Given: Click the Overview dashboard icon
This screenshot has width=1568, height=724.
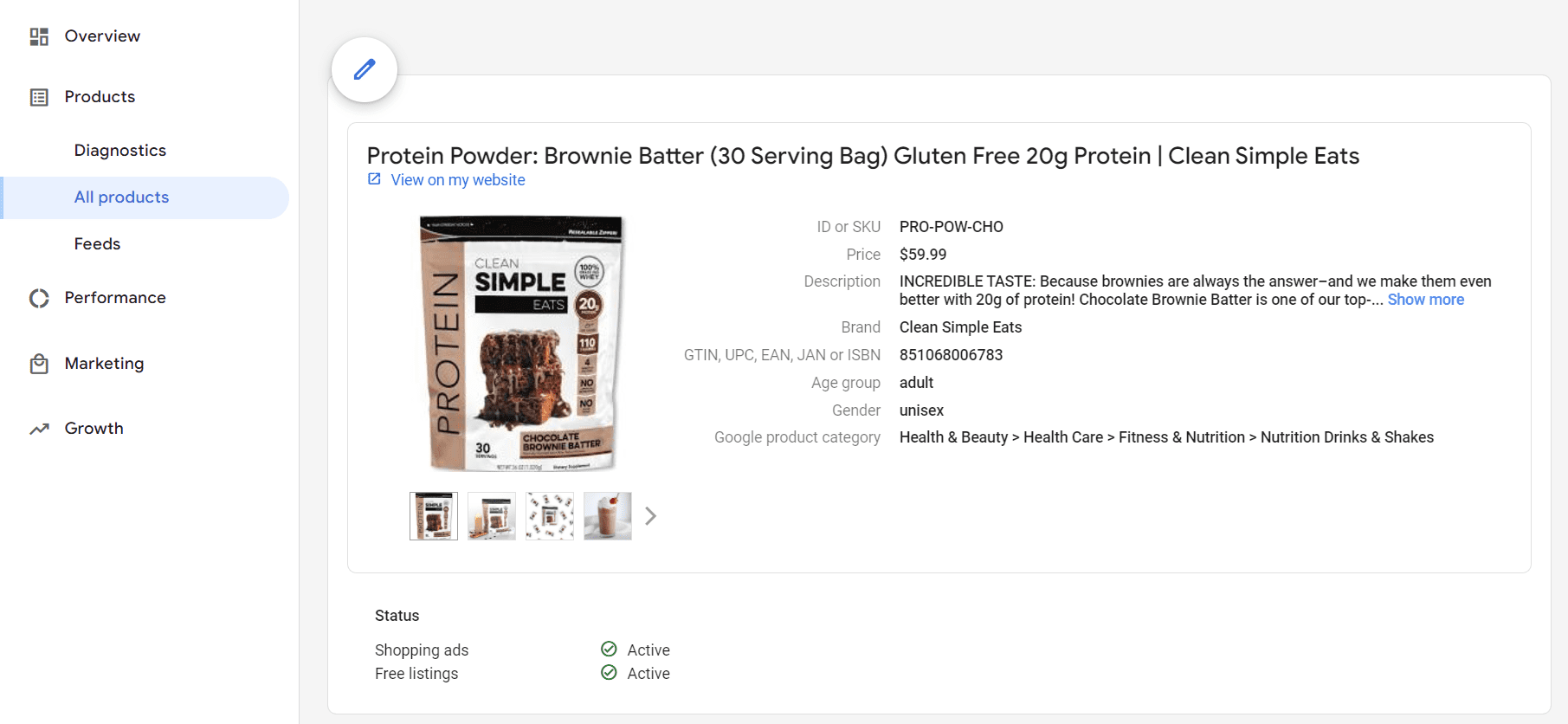Looking at the screenshot, I should (39, 36).
